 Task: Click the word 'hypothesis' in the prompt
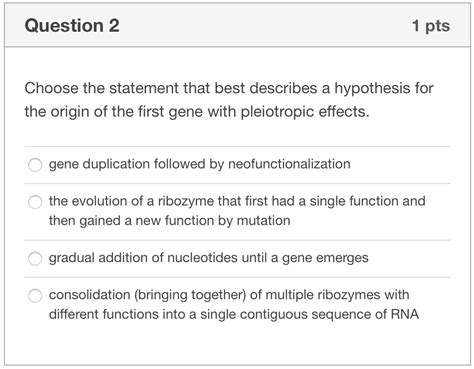(372, 89)
